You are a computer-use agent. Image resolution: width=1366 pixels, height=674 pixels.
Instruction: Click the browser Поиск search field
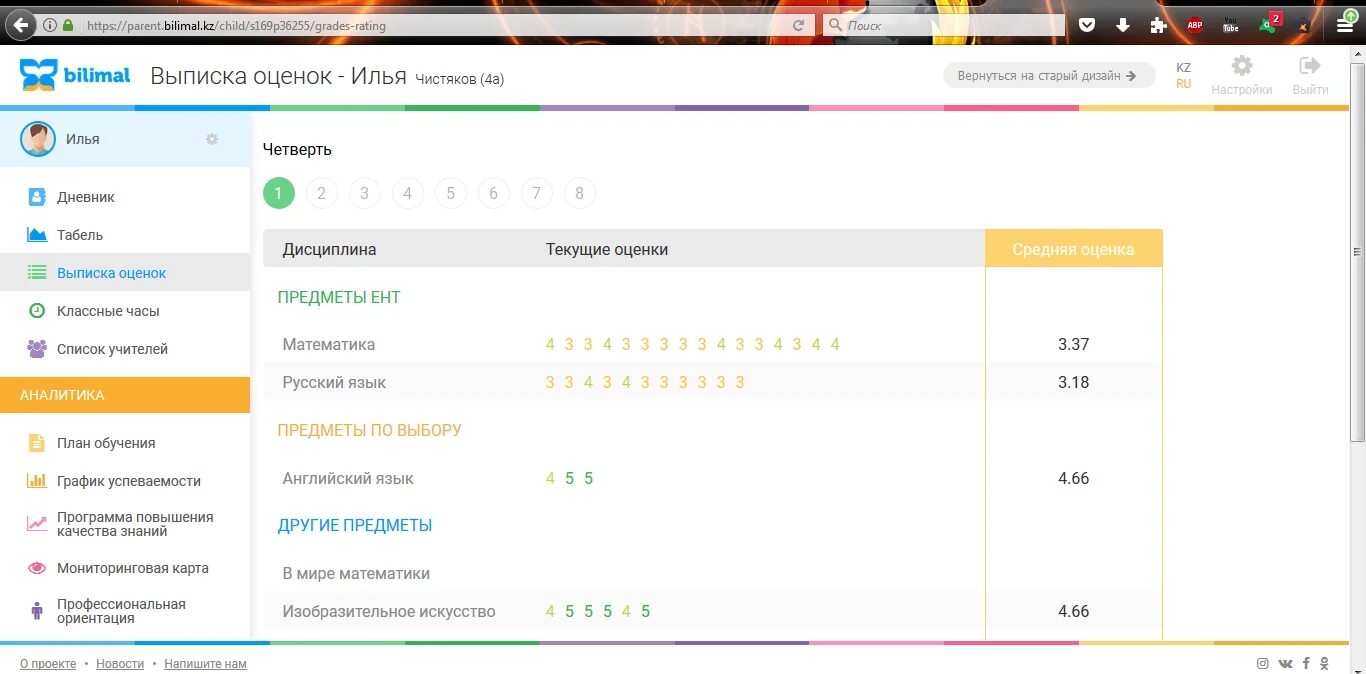pos(945,25)
